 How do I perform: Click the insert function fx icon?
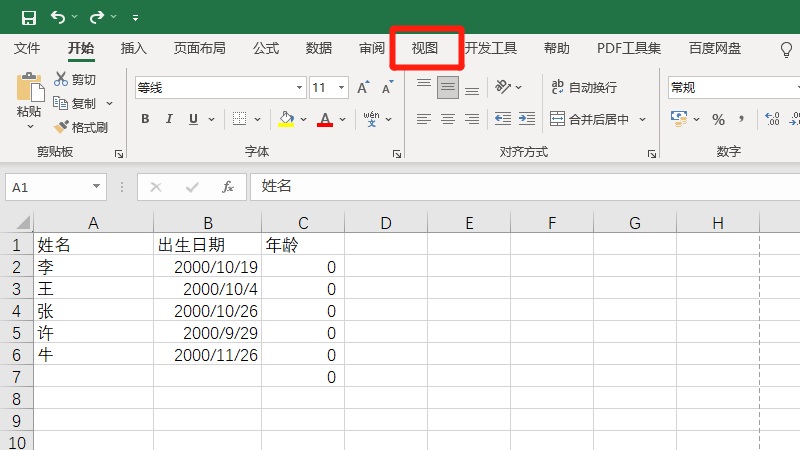point(228,187)
